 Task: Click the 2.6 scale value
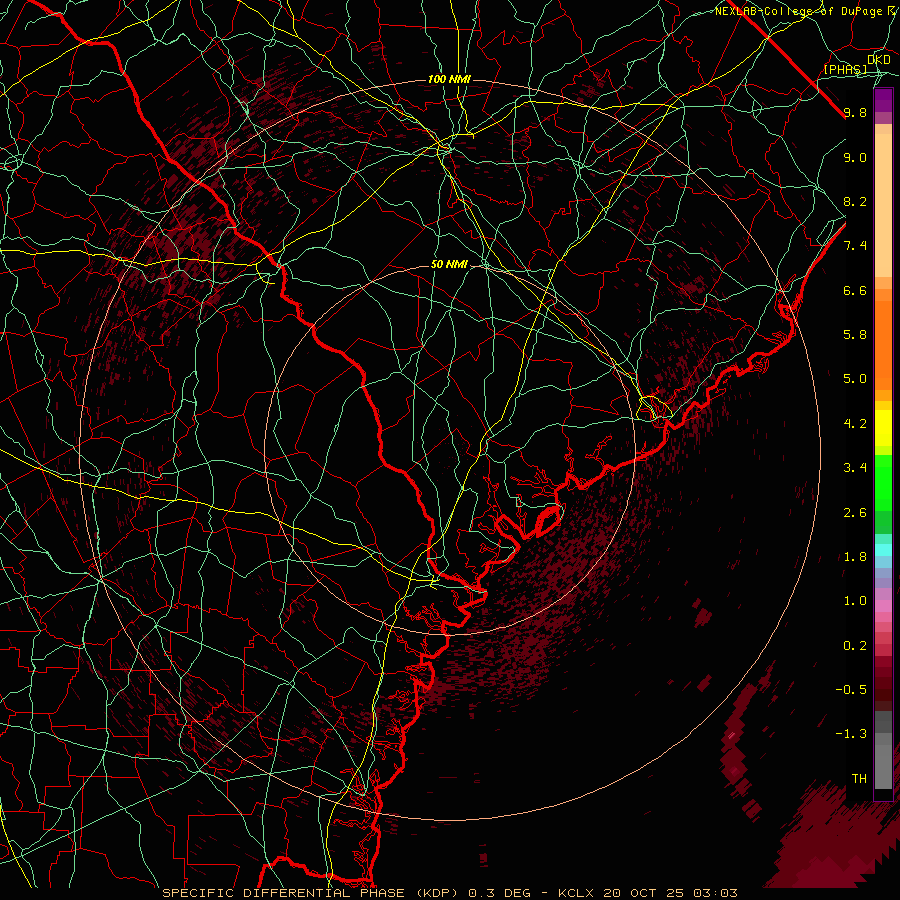(x=855, y=513)
